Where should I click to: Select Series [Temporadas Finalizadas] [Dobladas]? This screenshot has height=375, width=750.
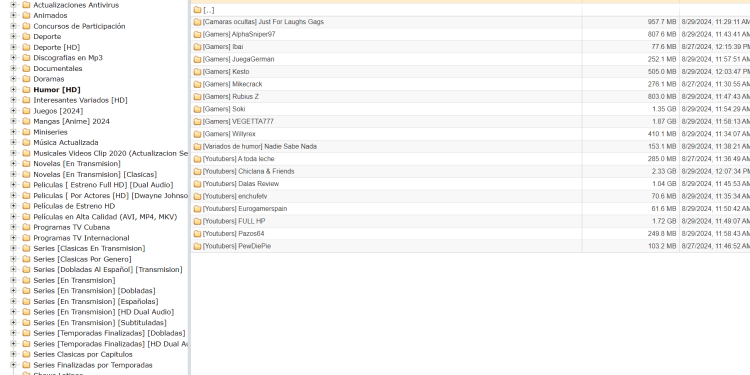tap(110, 333)
